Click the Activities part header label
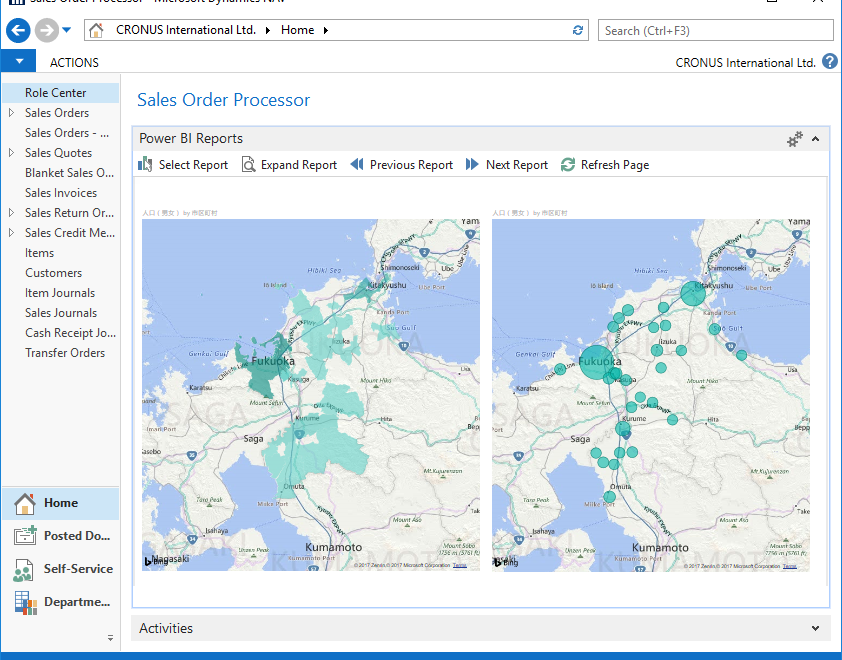Image resolution: width=842 pixels, height=660 pixels. 166,628
